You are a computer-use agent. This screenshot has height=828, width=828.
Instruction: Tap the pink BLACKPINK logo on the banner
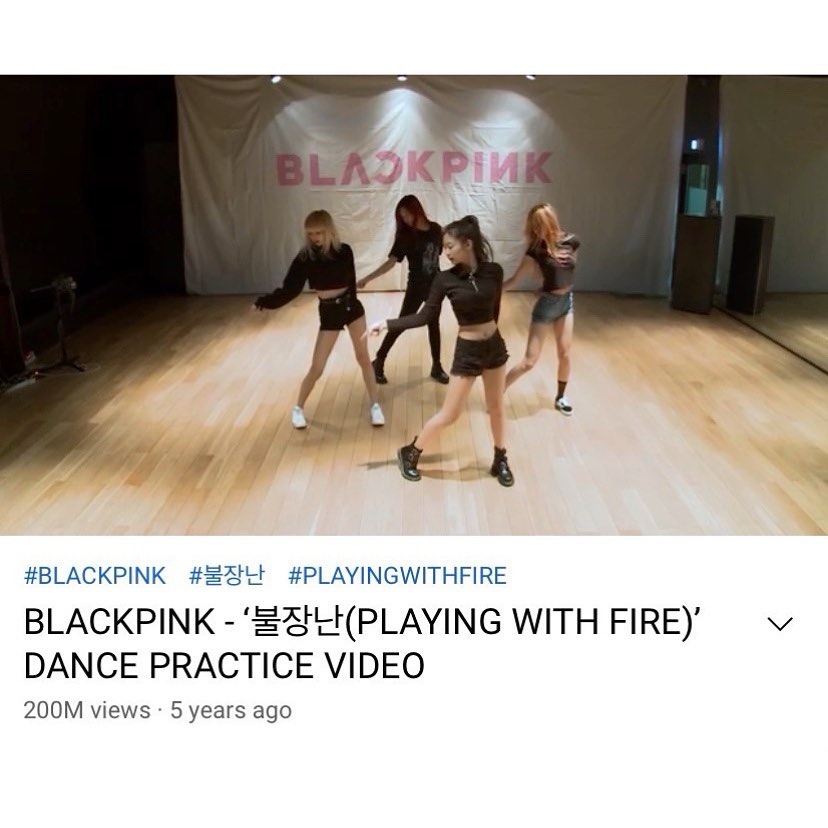(415, 168)
